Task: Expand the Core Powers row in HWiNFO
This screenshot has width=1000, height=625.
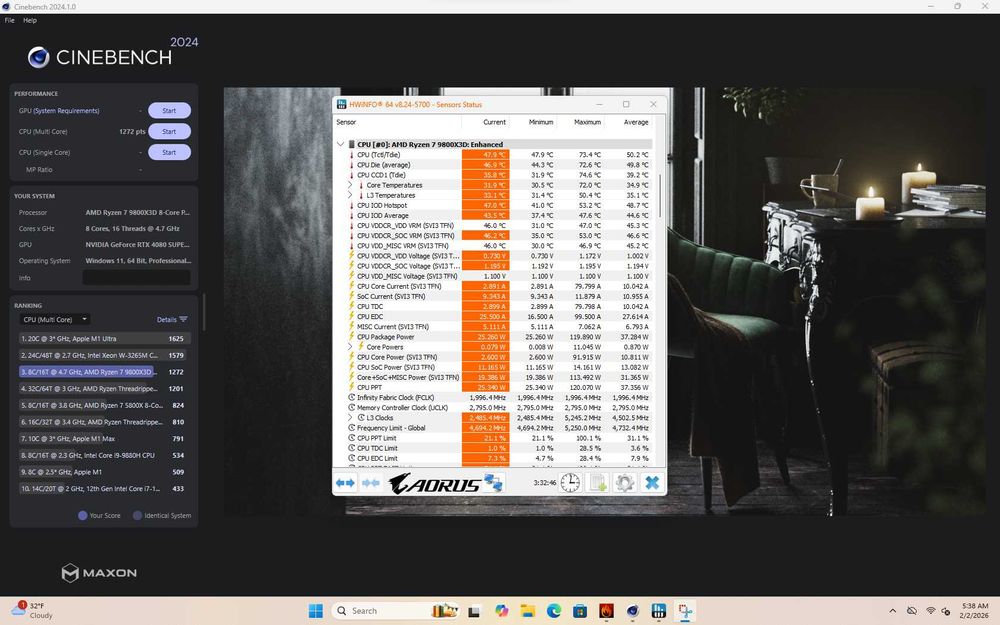Action: (x=350, y=347)
